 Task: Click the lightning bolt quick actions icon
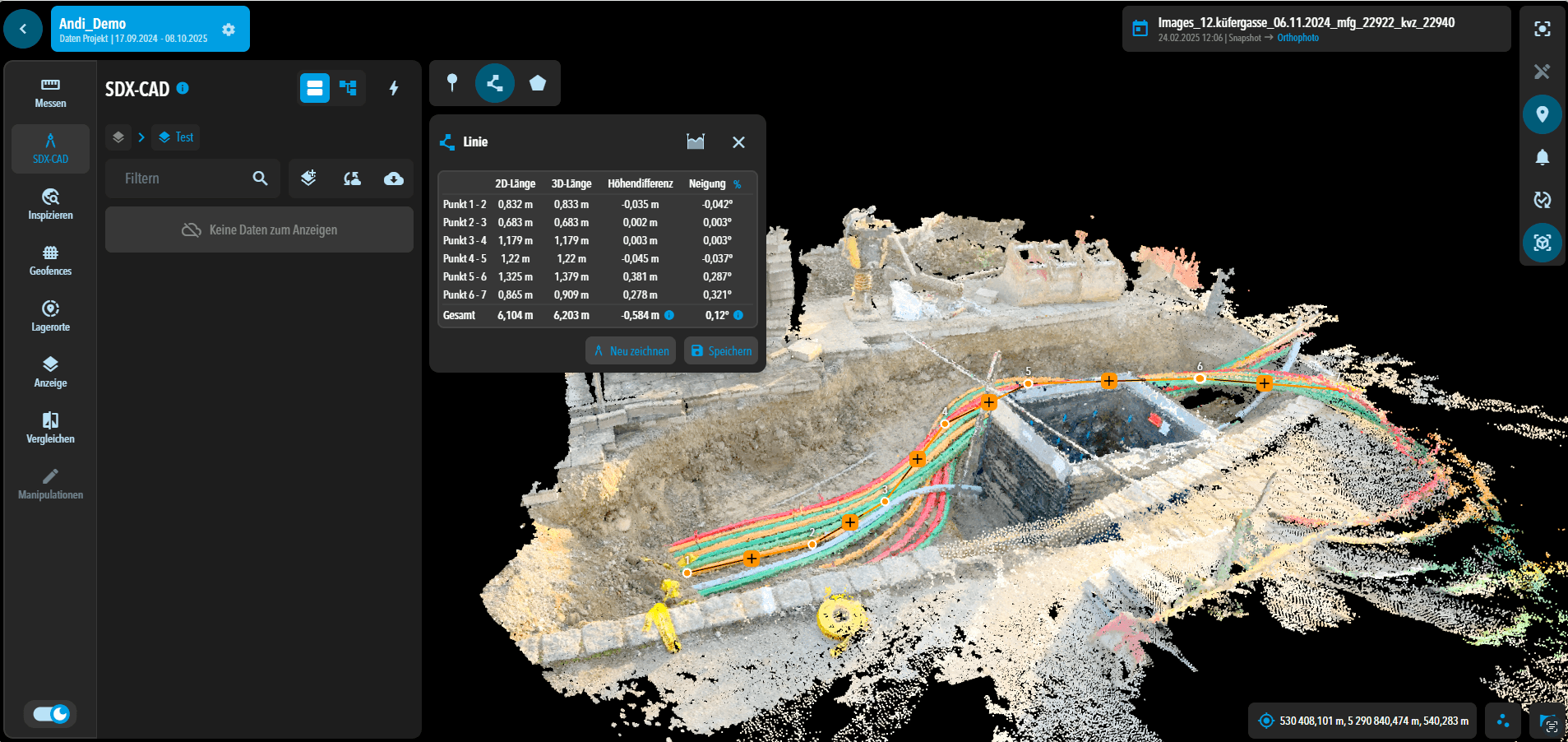(x=394, y=88)
